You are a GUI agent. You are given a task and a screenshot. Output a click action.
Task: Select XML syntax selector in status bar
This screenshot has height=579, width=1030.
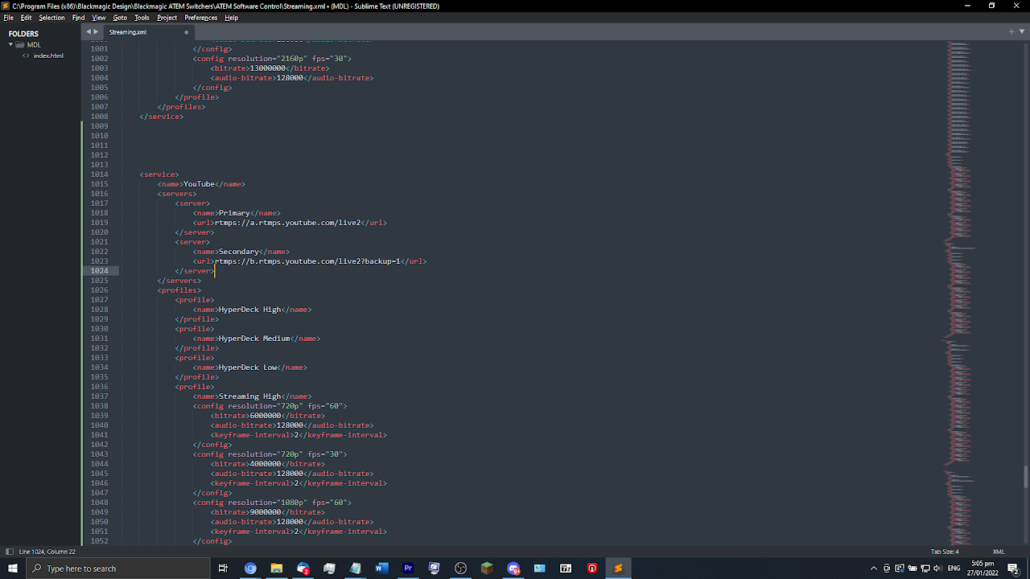[998, 551]
